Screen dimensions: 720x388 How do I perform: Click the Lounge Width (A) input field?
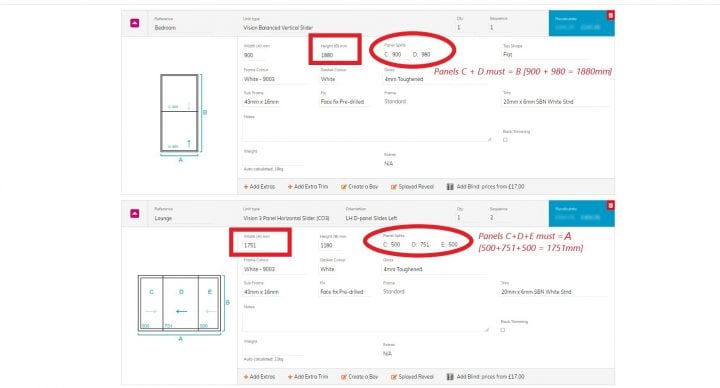(x=260, y=245)
